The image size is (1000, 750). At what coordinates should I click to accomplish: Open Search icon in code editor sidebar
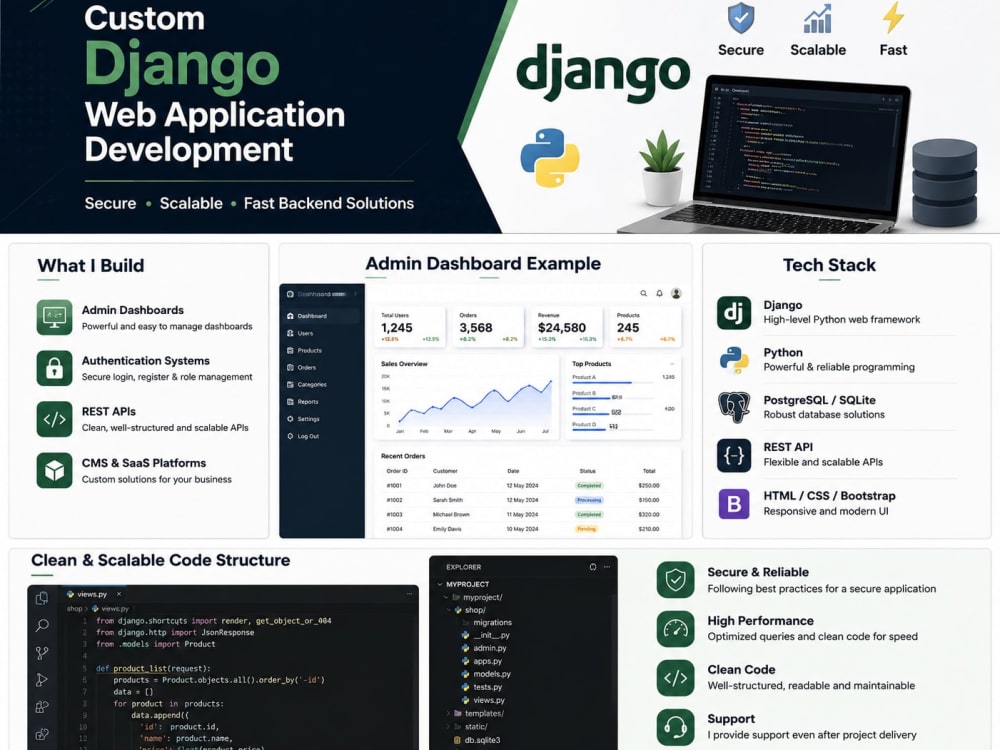[x=42, y=626]
